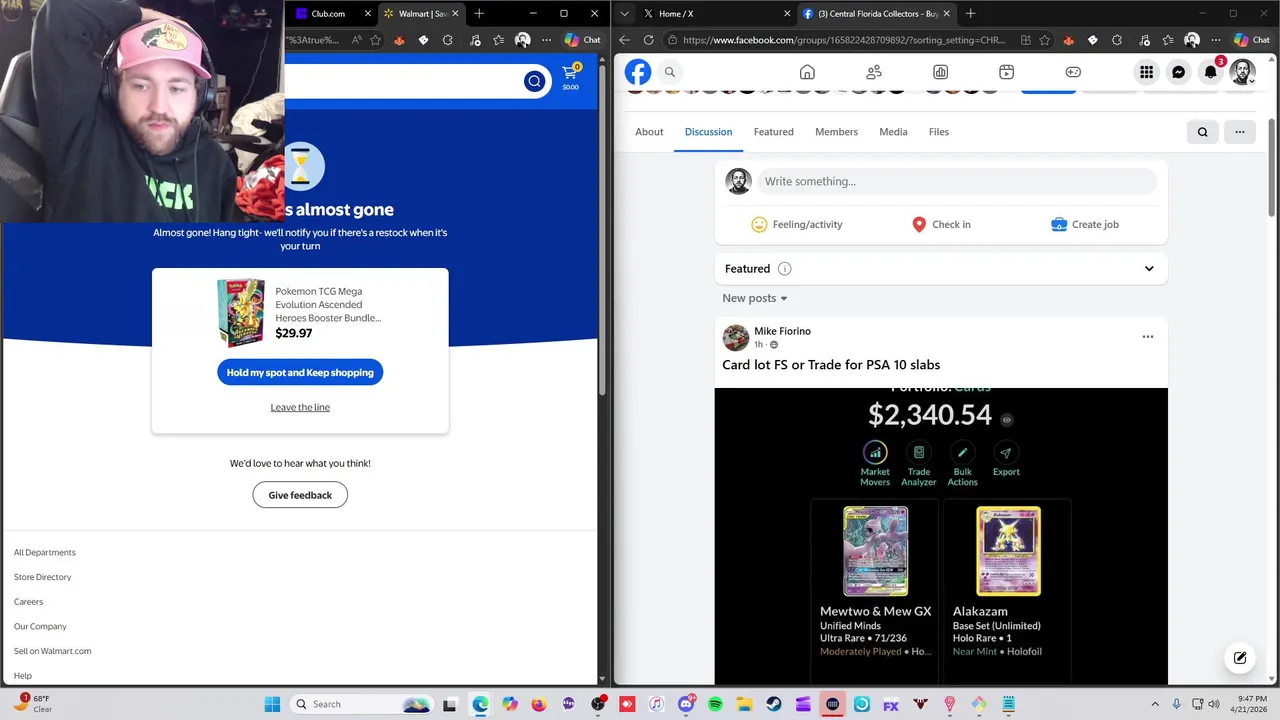
Task: Bookmark Facebook page with star icon
Action: coord(1044,40)
